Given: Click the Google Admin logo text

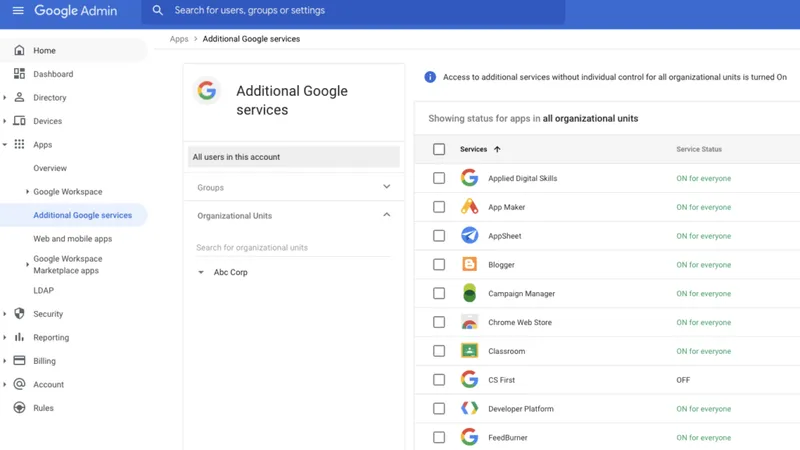Looking at the screenshot, I should [76, 10].
